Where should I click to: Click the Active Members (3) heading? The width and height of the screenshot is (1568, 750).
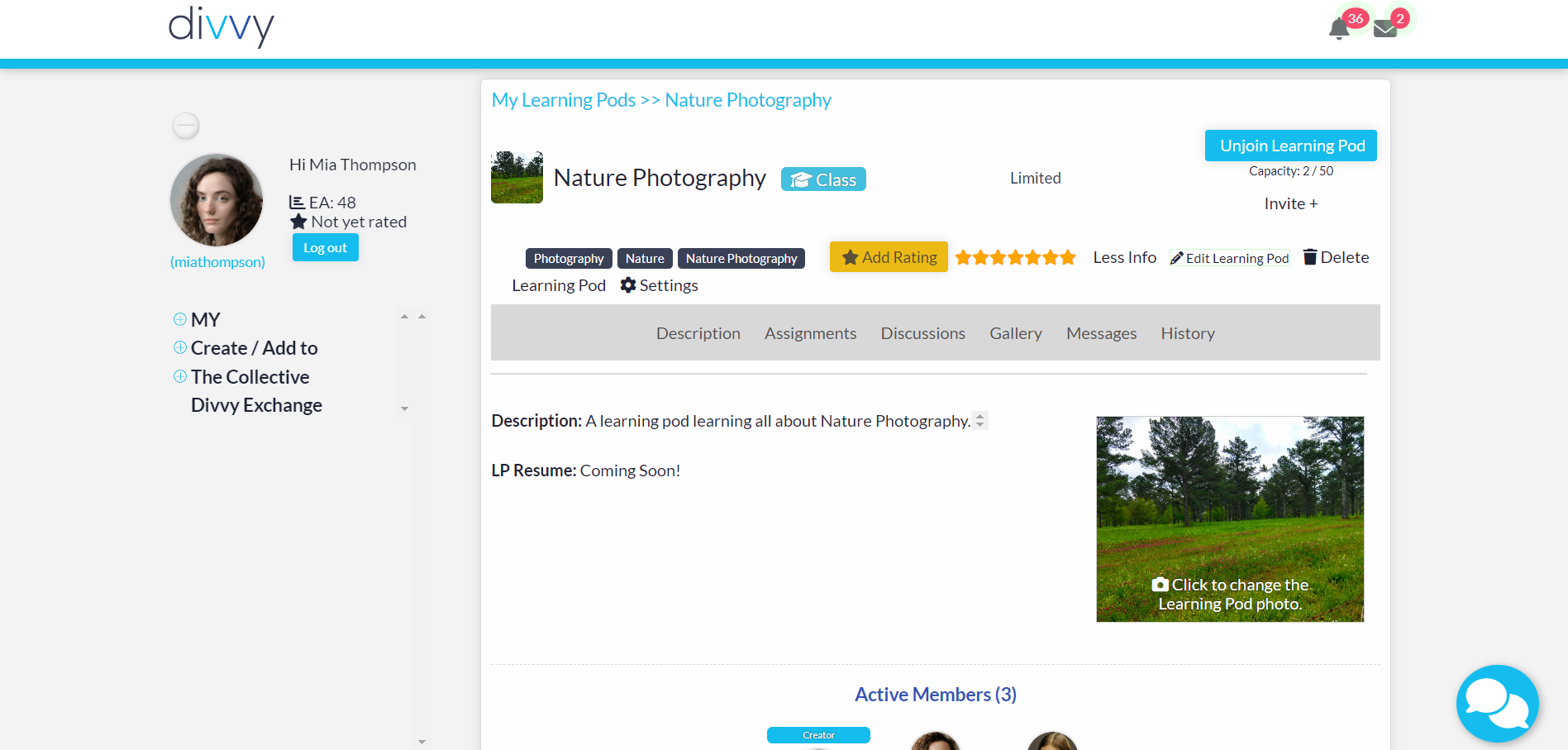click(x=936, y=695)
